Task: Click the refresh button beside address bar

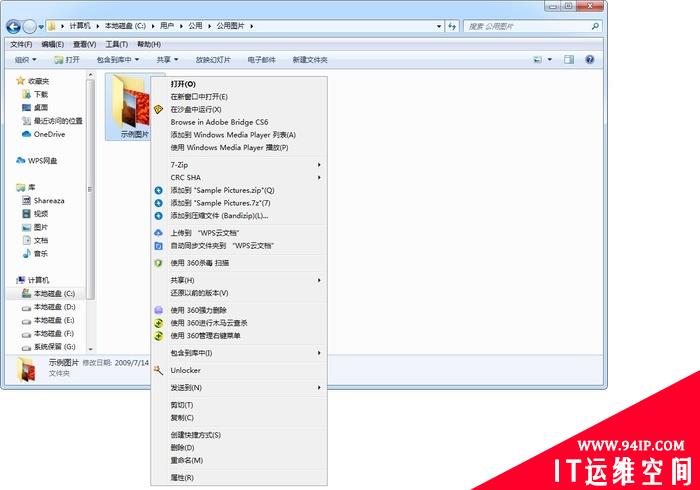Action: (x=452, y=26)
